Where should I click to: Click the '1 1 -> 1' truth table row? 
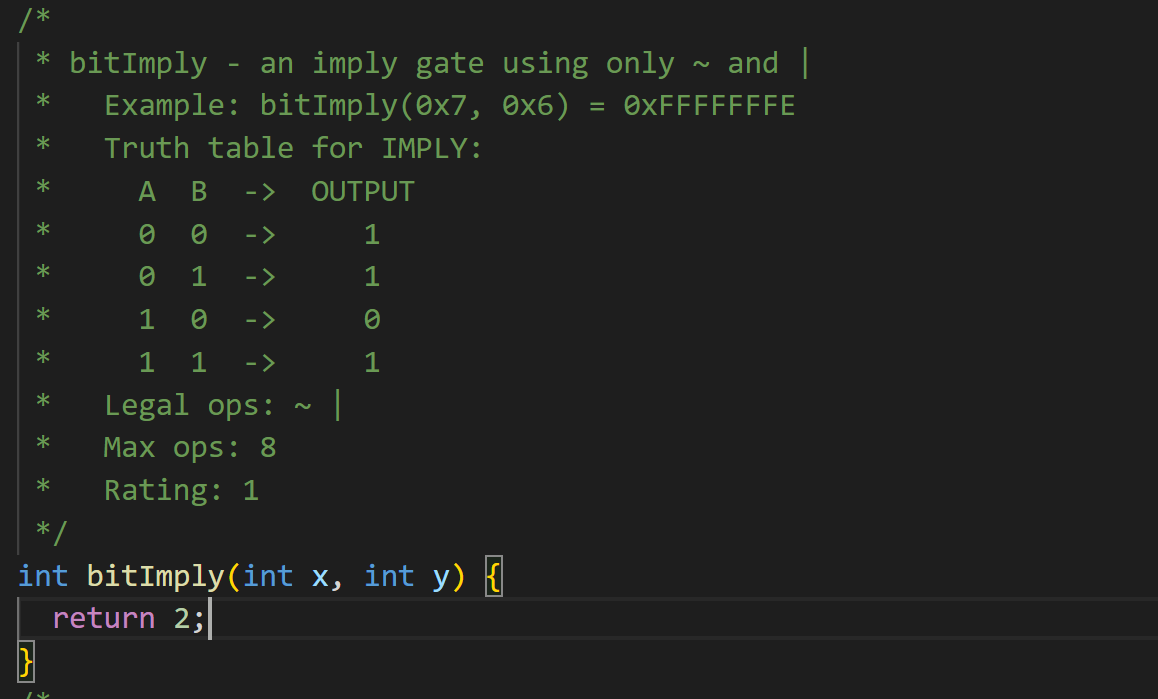point(259,363)
